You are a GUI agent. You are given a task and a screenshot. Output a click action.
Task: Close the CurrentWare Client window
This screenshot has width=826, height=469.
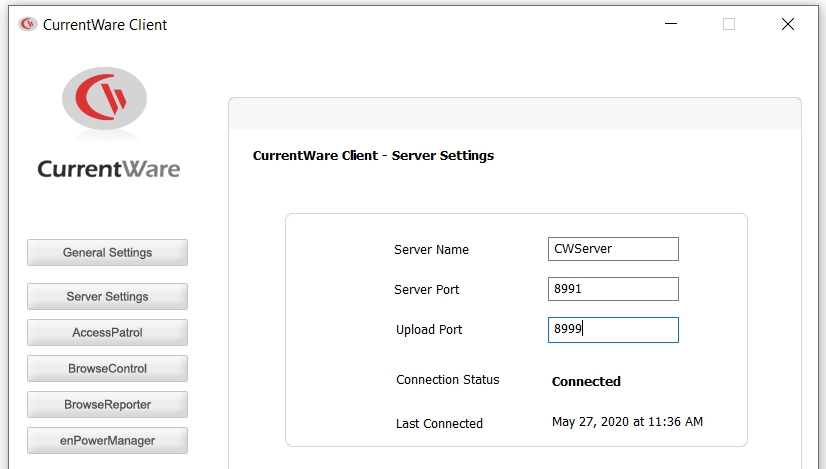tap(788, 24)
